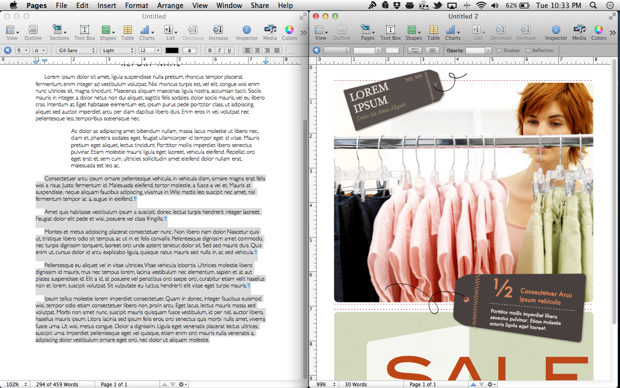Expand toolbar overflow chevron in Untitled 2
The height and width of the screenshot is (388, 620).
coord(612,33)
